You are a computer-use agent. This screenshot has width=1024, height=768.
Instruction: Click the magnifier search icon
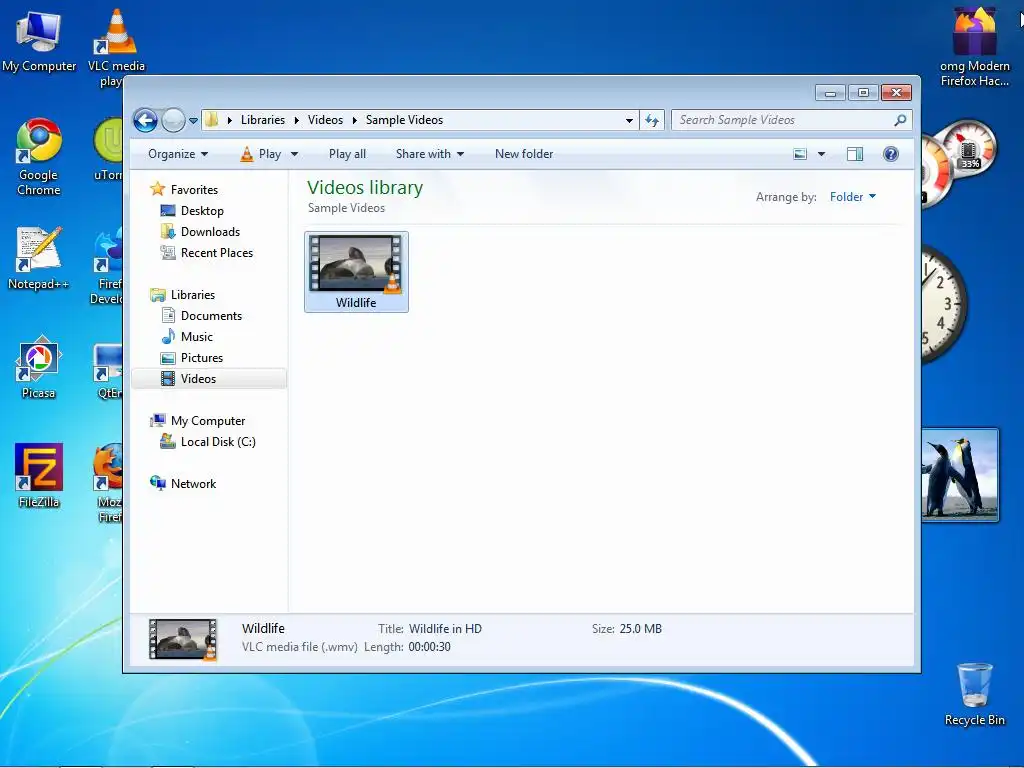(901, 120)
